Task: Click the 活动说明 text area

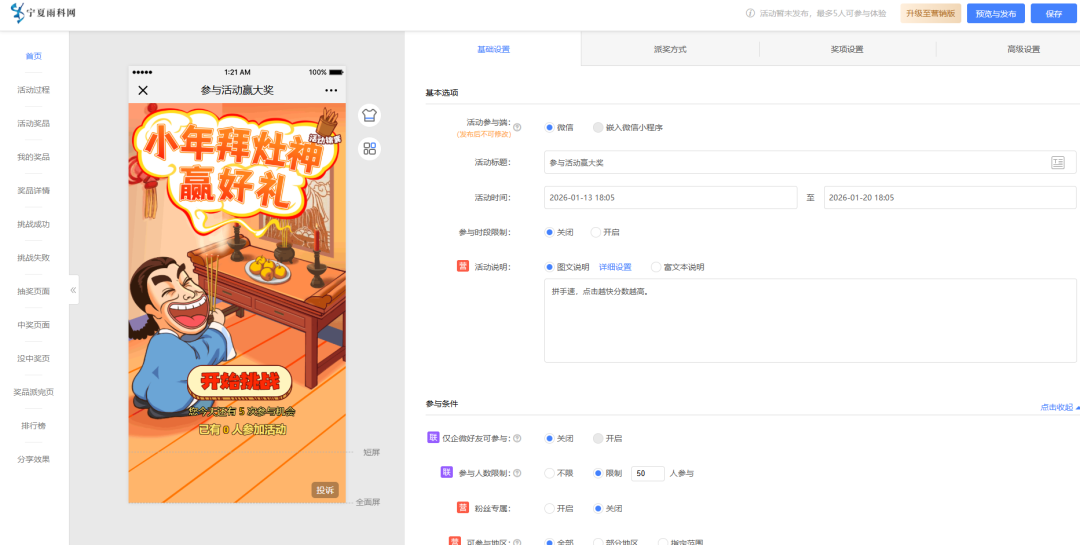Action: [x=810, y=320]
